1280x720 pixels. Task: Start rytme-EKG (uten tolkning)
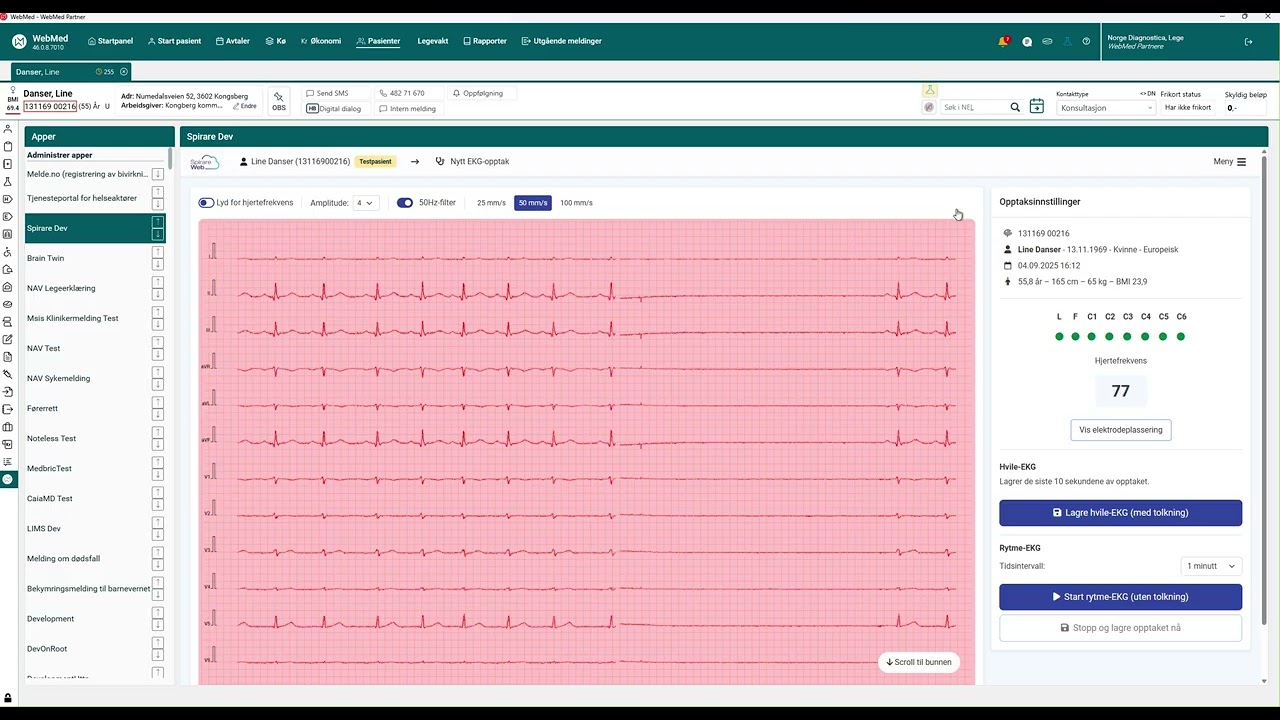pos(1120,597)
